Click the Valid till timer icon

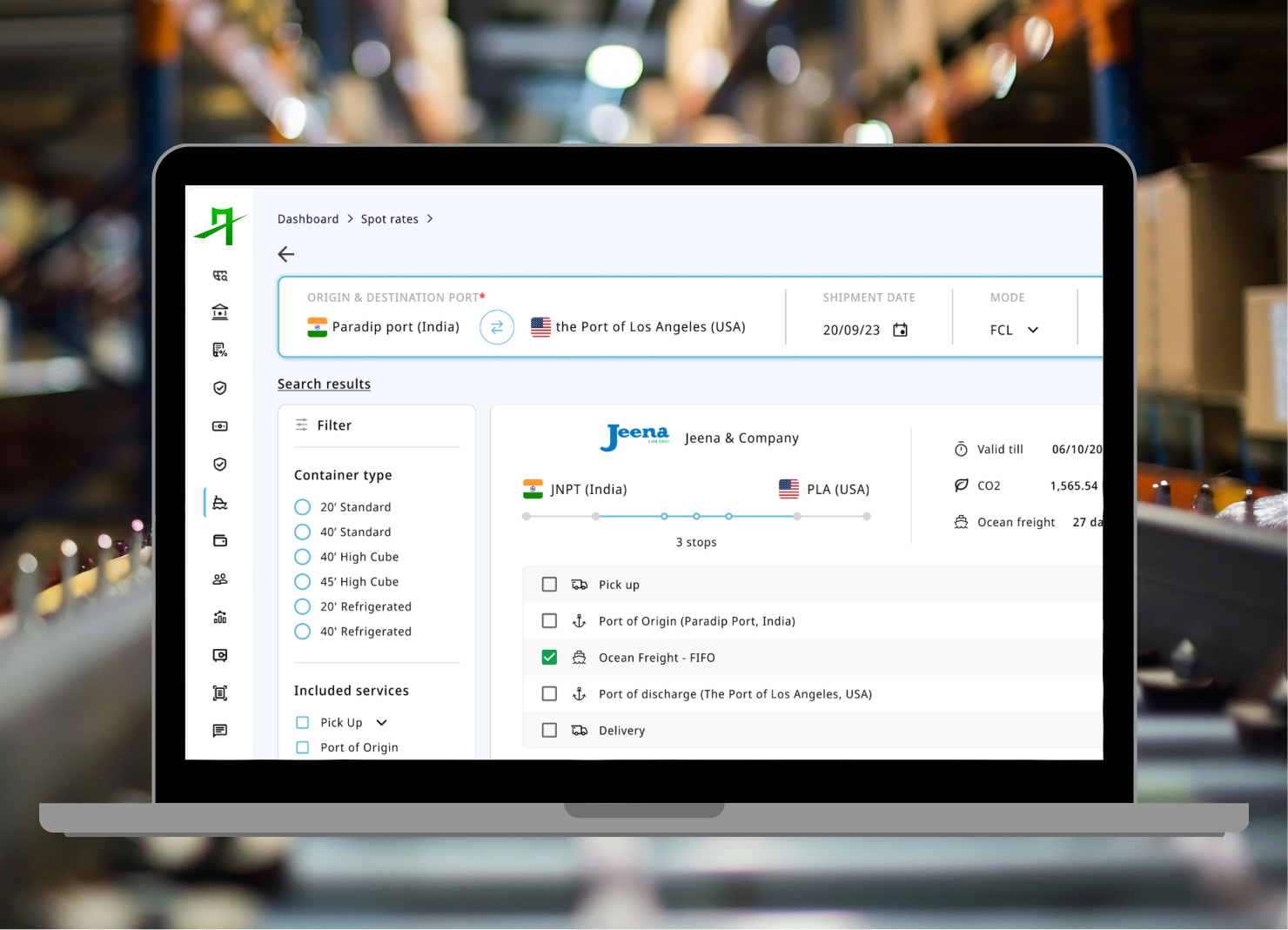961,449
